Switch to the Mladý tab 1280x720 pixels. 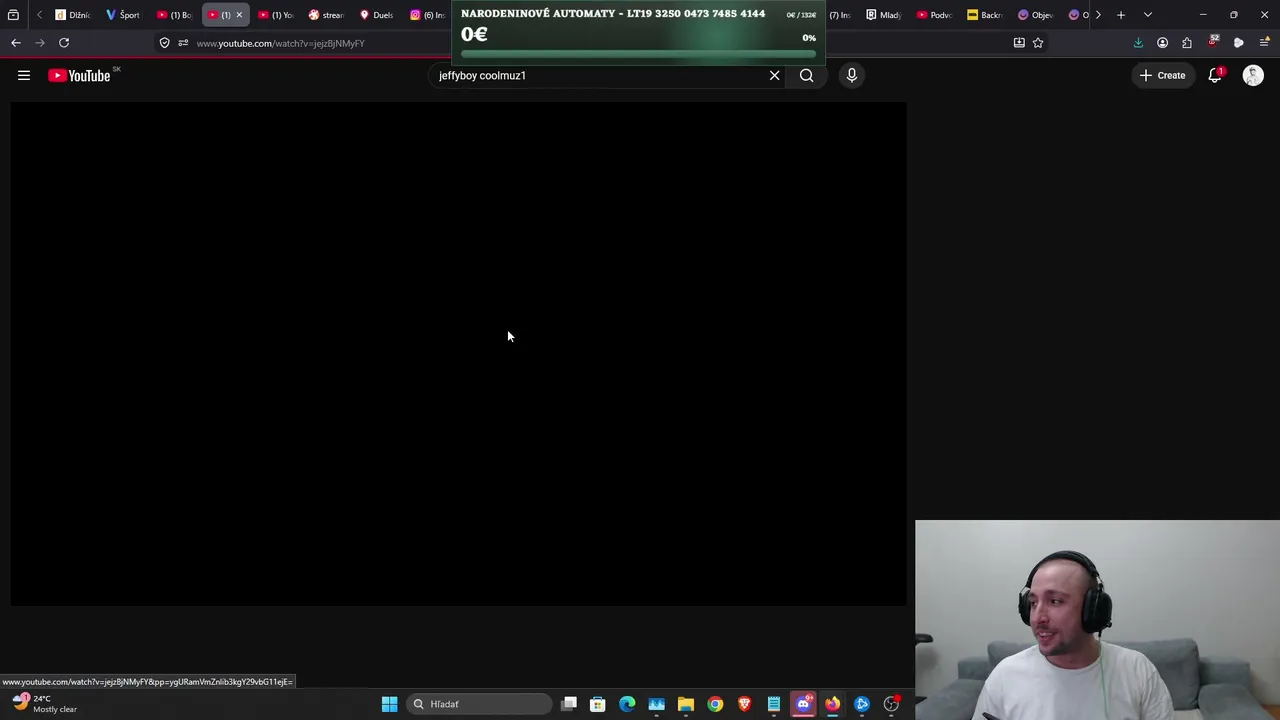[884, 15]
